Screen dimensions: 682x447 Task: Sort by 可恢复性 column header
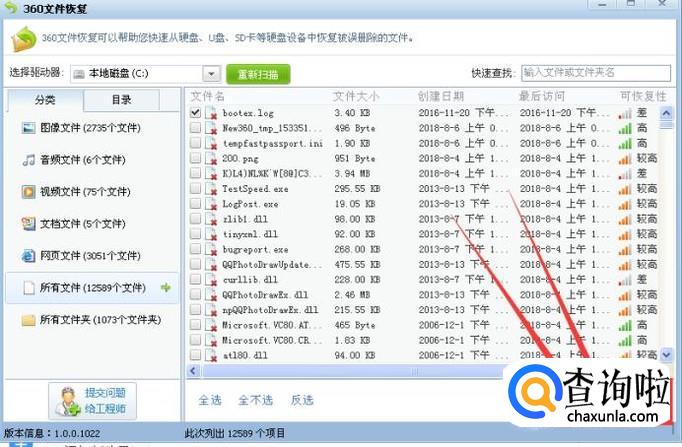point(643,96)
